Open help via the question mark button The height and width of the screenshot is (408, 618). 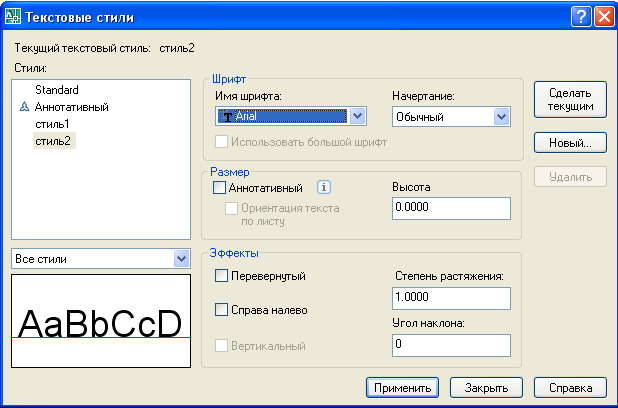(x=581, y=17)
